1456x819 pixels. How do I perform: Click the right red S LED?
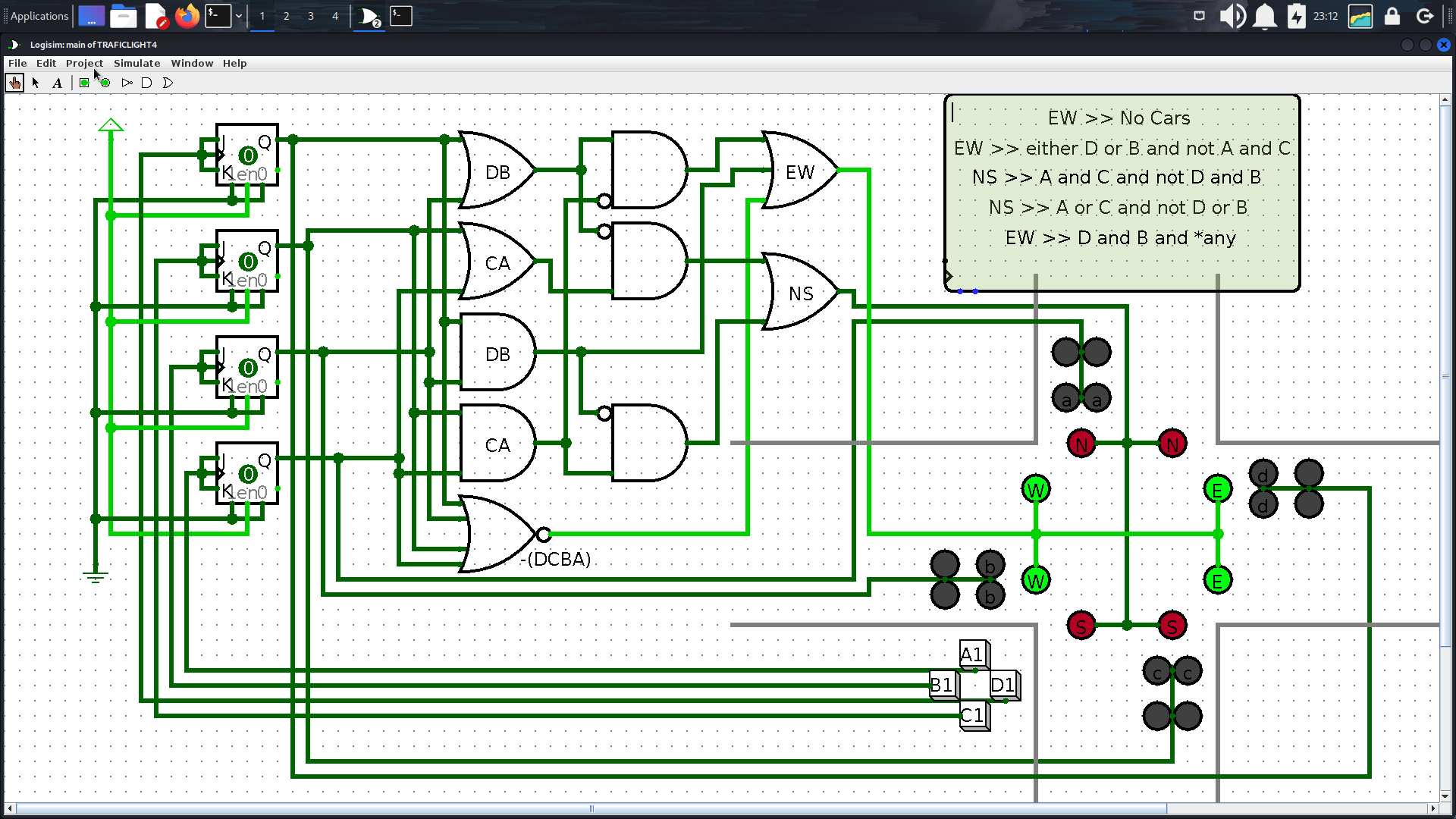click(1172, 626)
